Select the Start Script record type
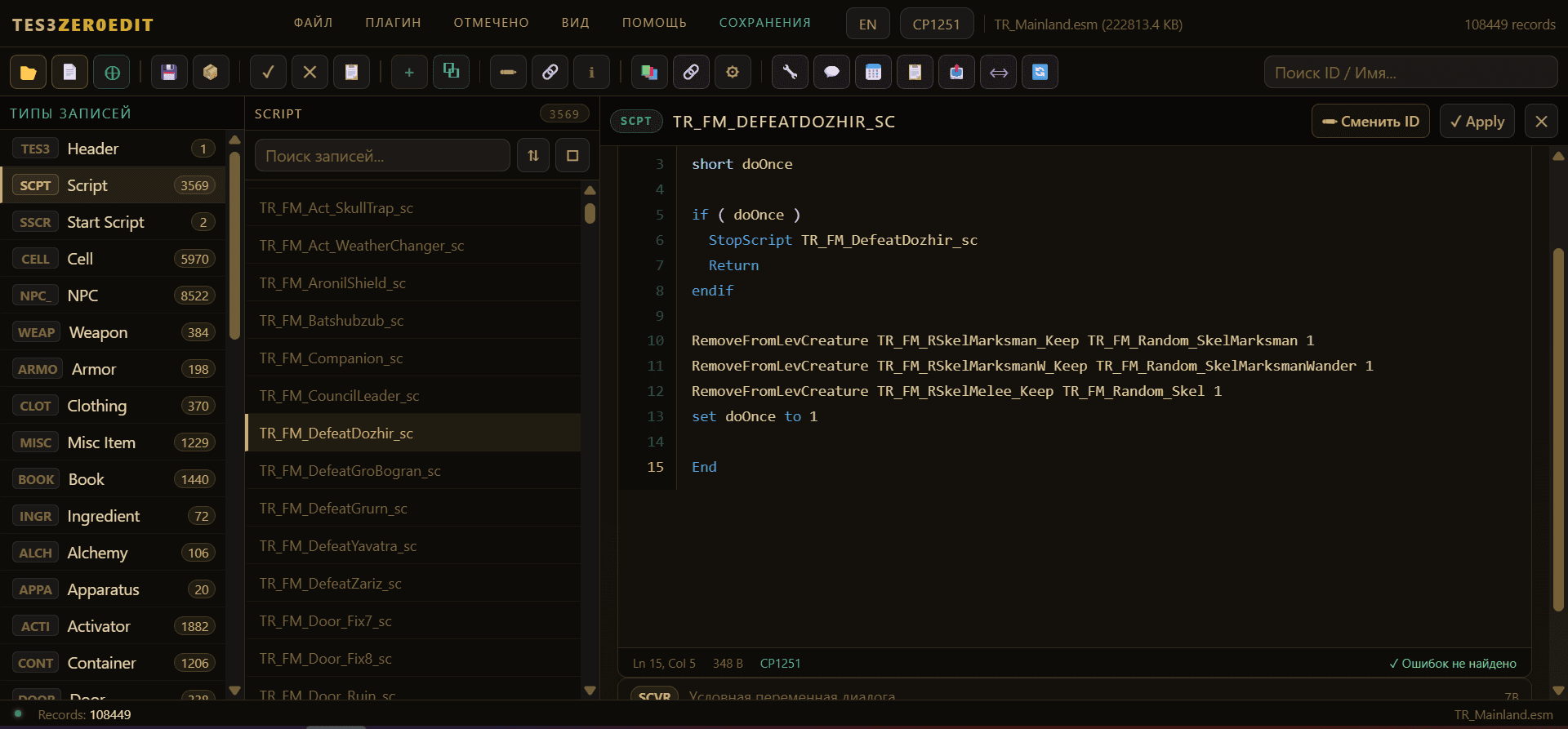The width and height of the screenshot is (1568, 729). point(114,222)
